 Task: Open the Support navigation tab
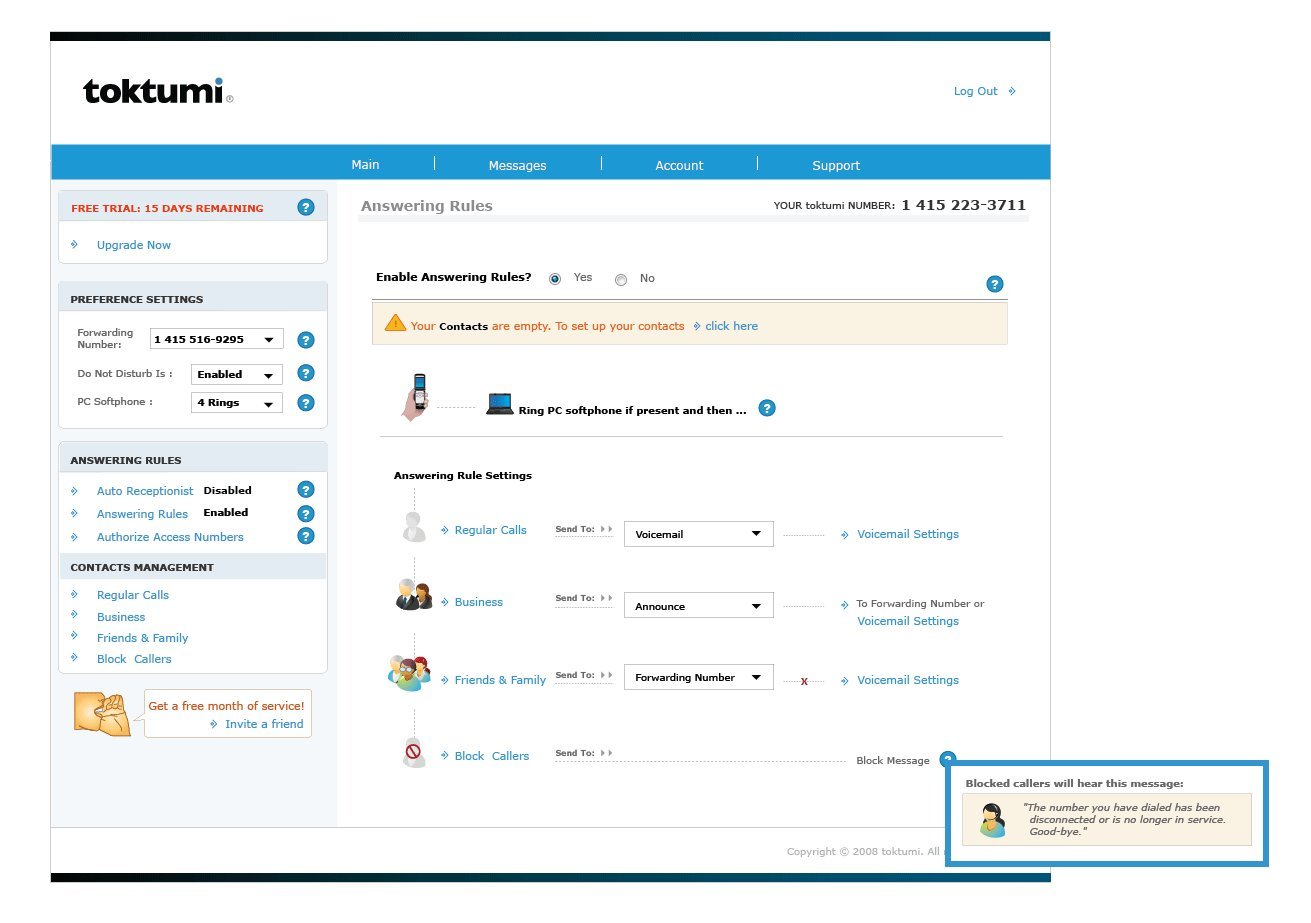tap(836, 166)
